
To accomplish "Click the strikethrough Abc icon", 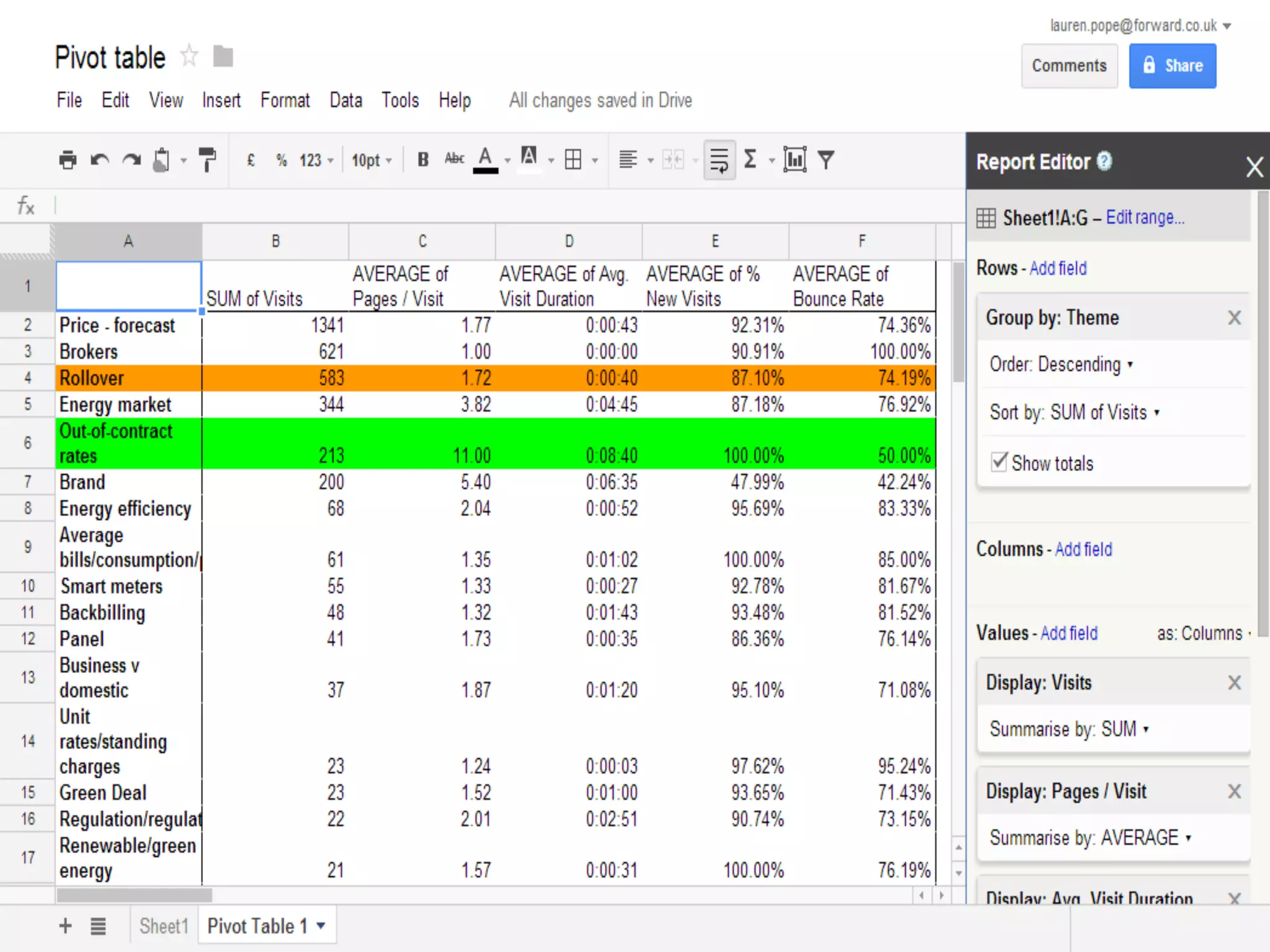I will (455, 159).
